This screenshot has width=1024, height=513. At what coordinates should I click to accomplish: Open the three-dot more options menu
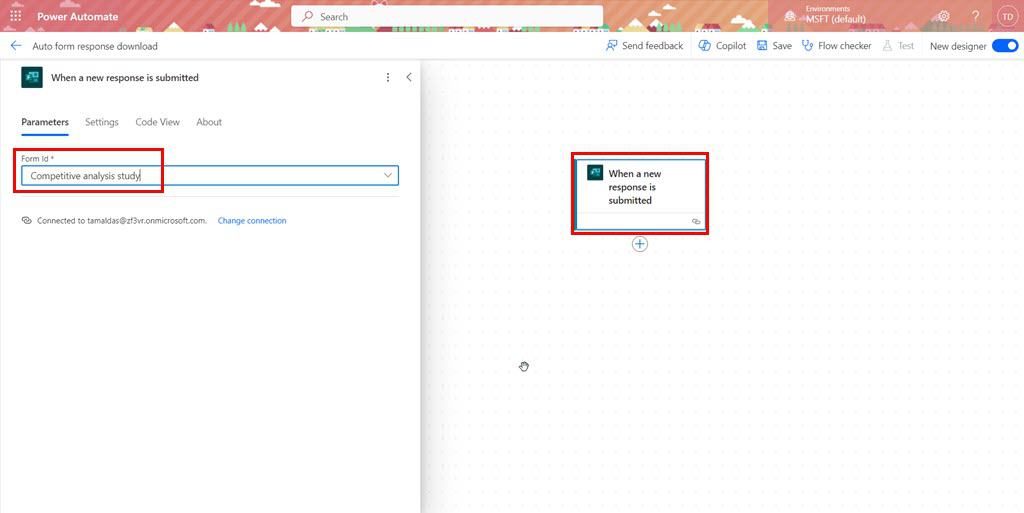coord(388,77)
